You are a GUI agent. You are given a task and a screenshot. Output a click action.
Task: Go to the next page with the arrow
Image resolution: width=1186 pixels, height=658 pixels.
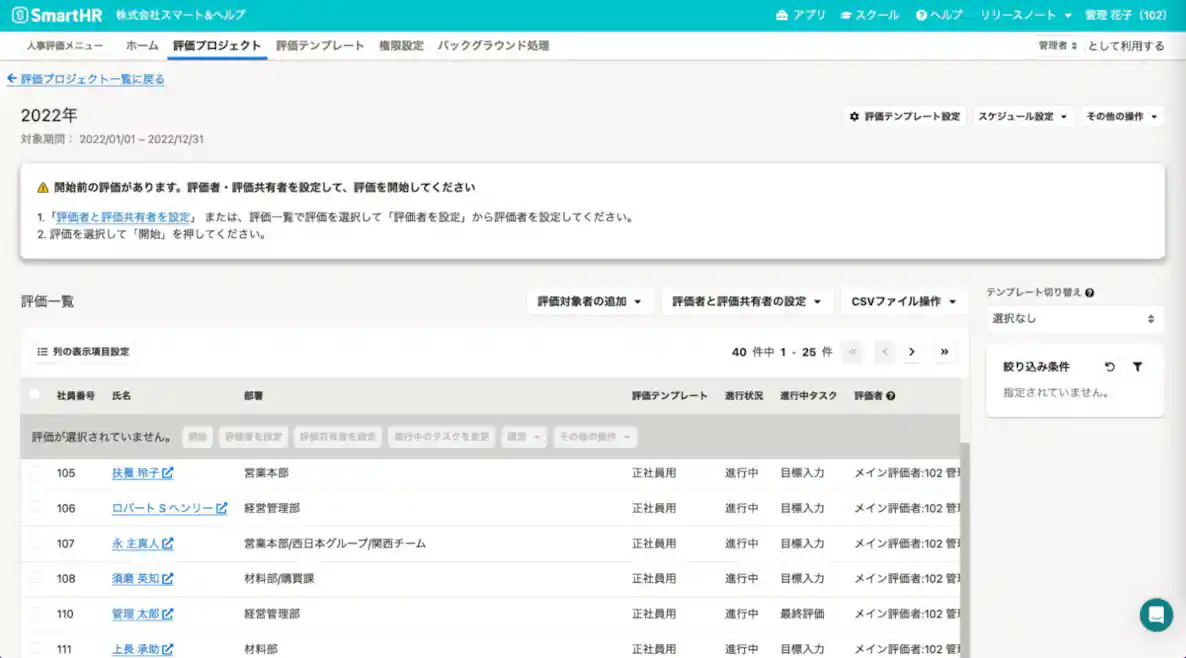[x=911, y=352]
